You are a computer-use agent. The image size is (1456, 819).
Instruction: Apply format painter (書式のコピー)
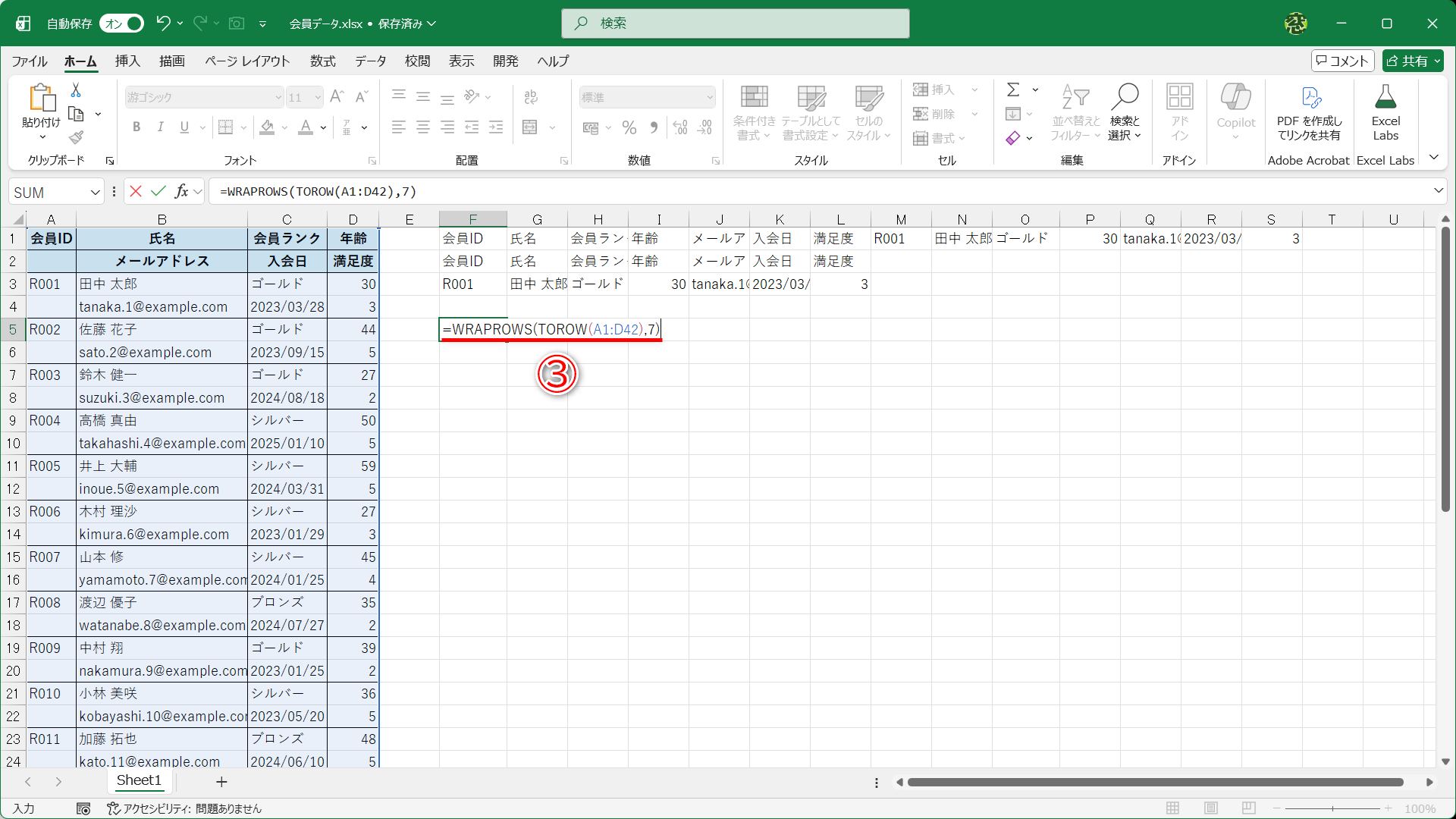point(74,138)
